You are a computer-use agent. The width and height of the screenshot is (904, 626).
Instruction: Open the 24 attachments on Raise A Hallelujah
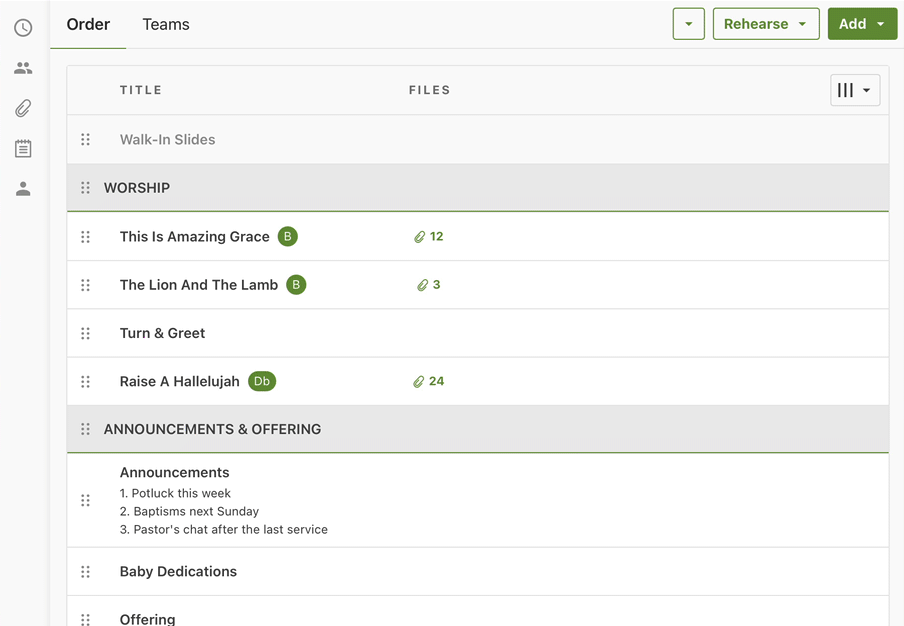(x=428, y=381)
